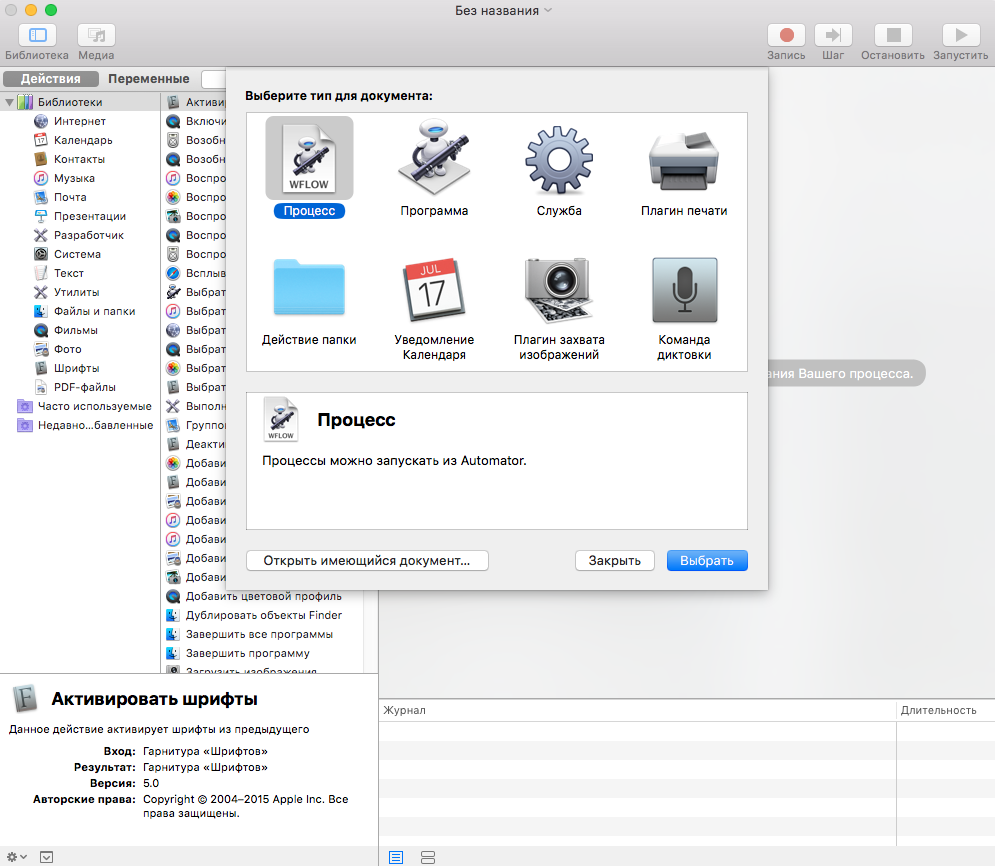Select Шрифты in the library list
This screenshot has width=995, height=866.
[x=76, y=368]
